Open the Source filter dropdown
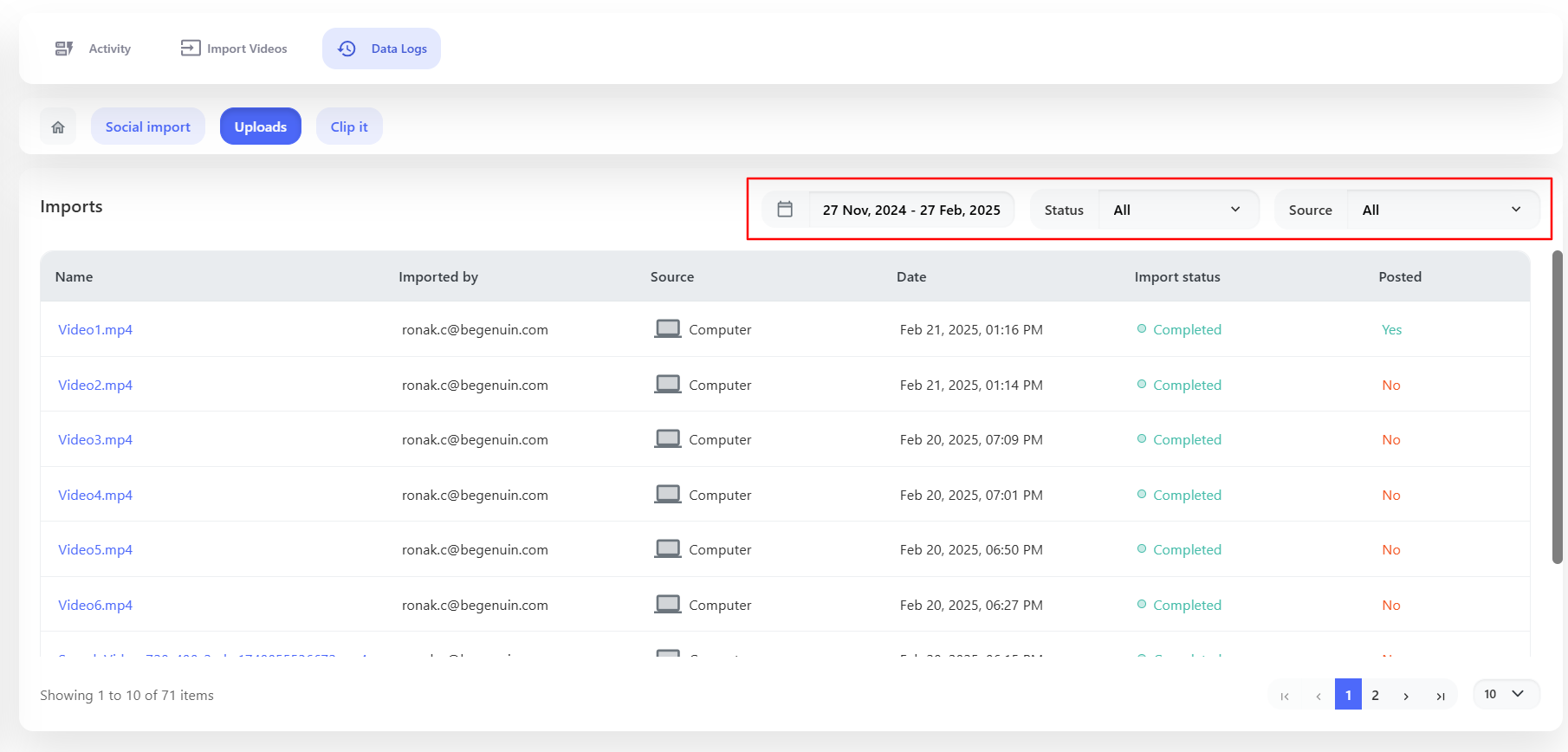The height and width of the screenshot is (752, 1568). click(1443, 210)
